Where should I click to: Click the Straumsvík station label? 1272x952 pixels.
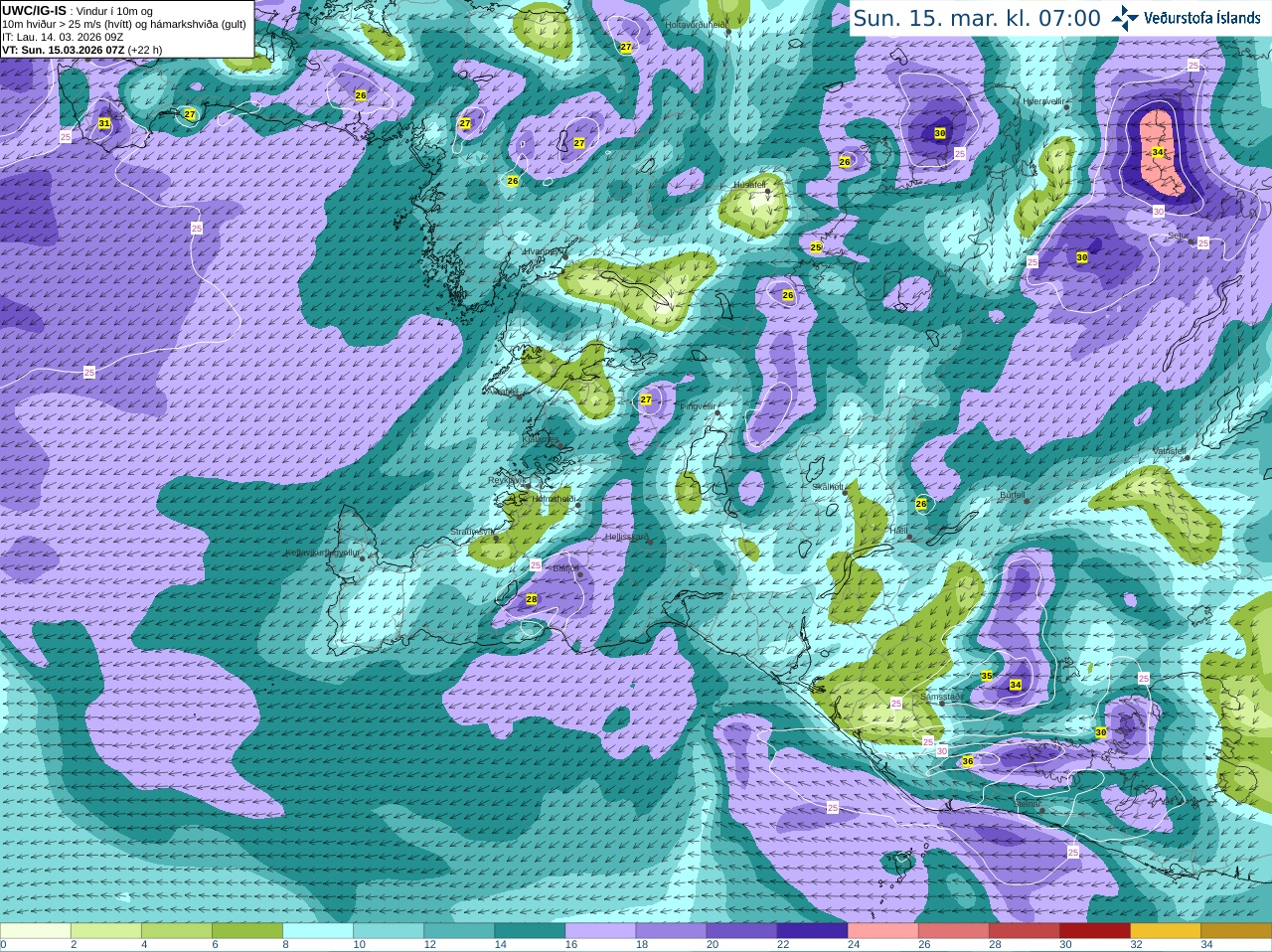pyautogui.click(x=472, y=532)
